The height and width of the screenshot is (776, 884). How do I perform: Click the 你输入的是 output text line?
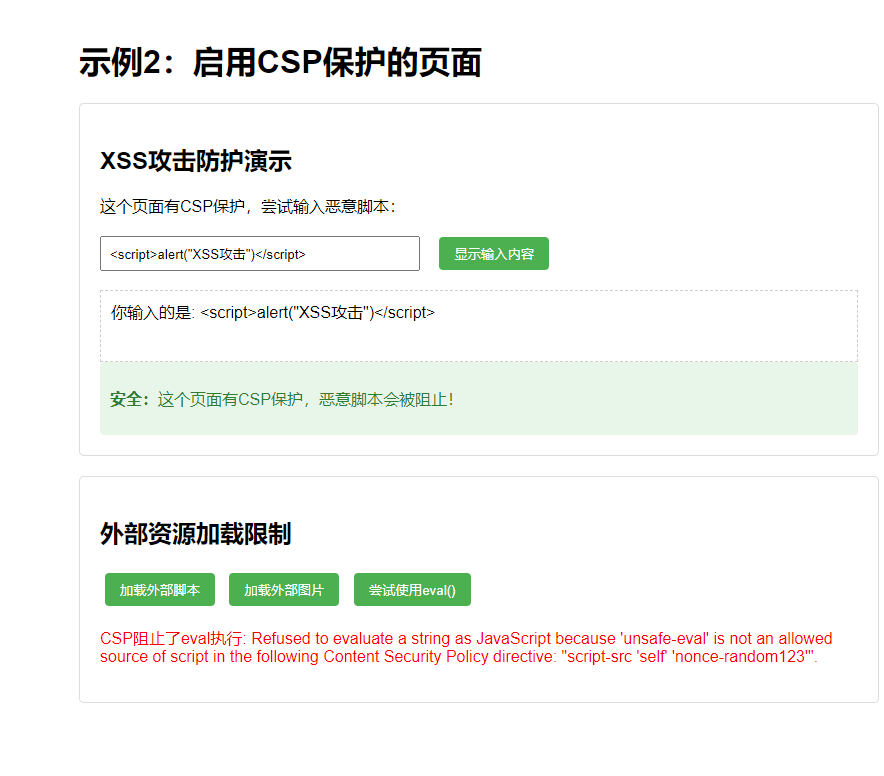pos(273,312)
